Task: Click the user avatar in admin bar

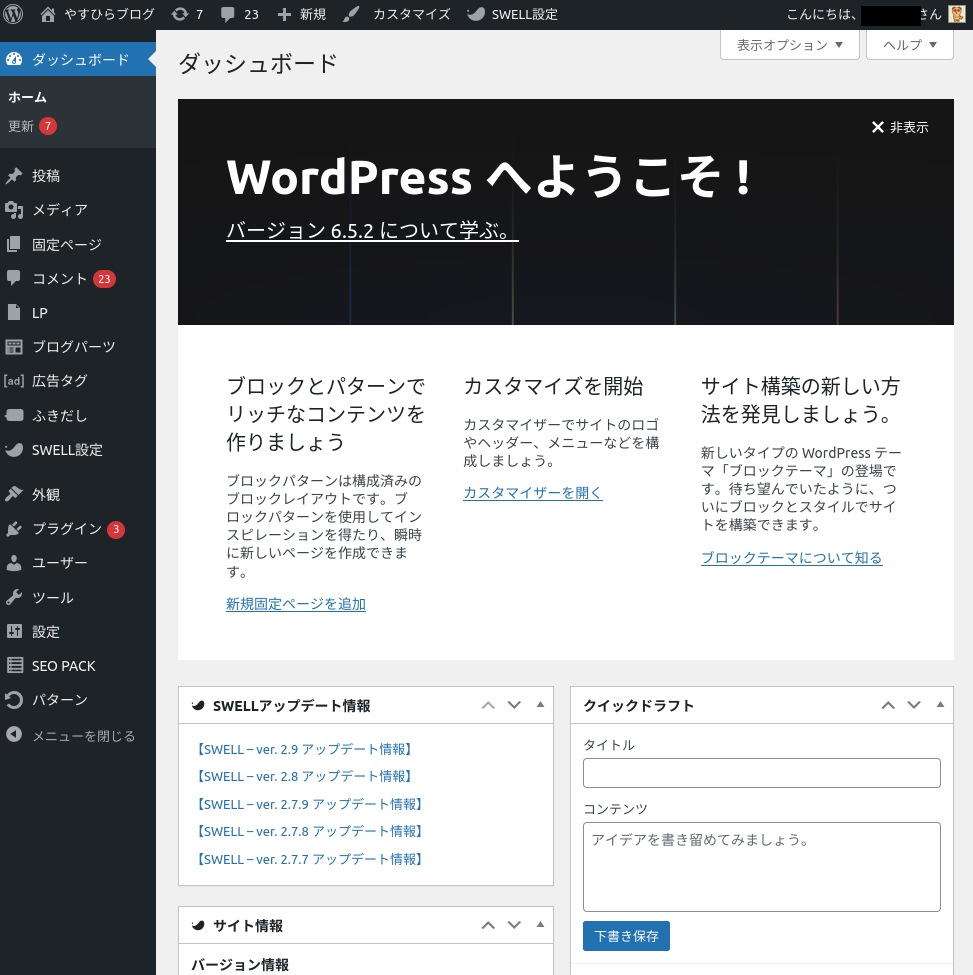Action: (956, 14)
